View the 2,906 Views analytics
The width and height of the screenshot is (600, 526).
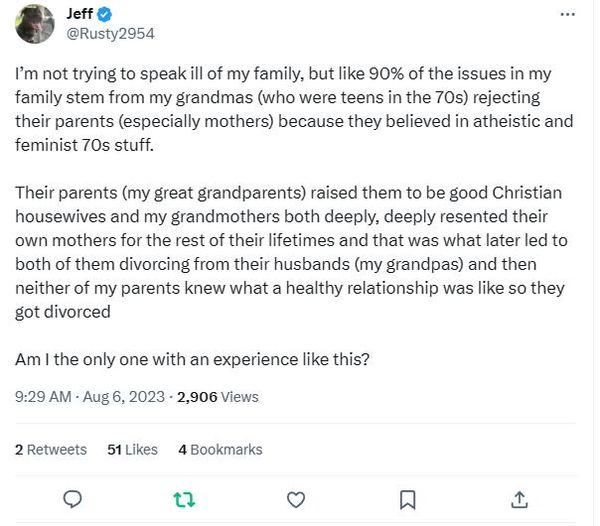click(217, 397)
